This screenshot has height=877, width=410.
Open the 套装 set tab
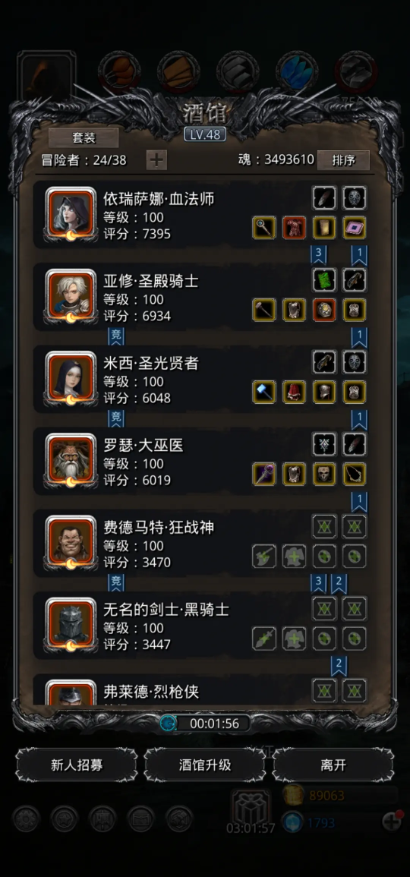click(x=83, y=138)
